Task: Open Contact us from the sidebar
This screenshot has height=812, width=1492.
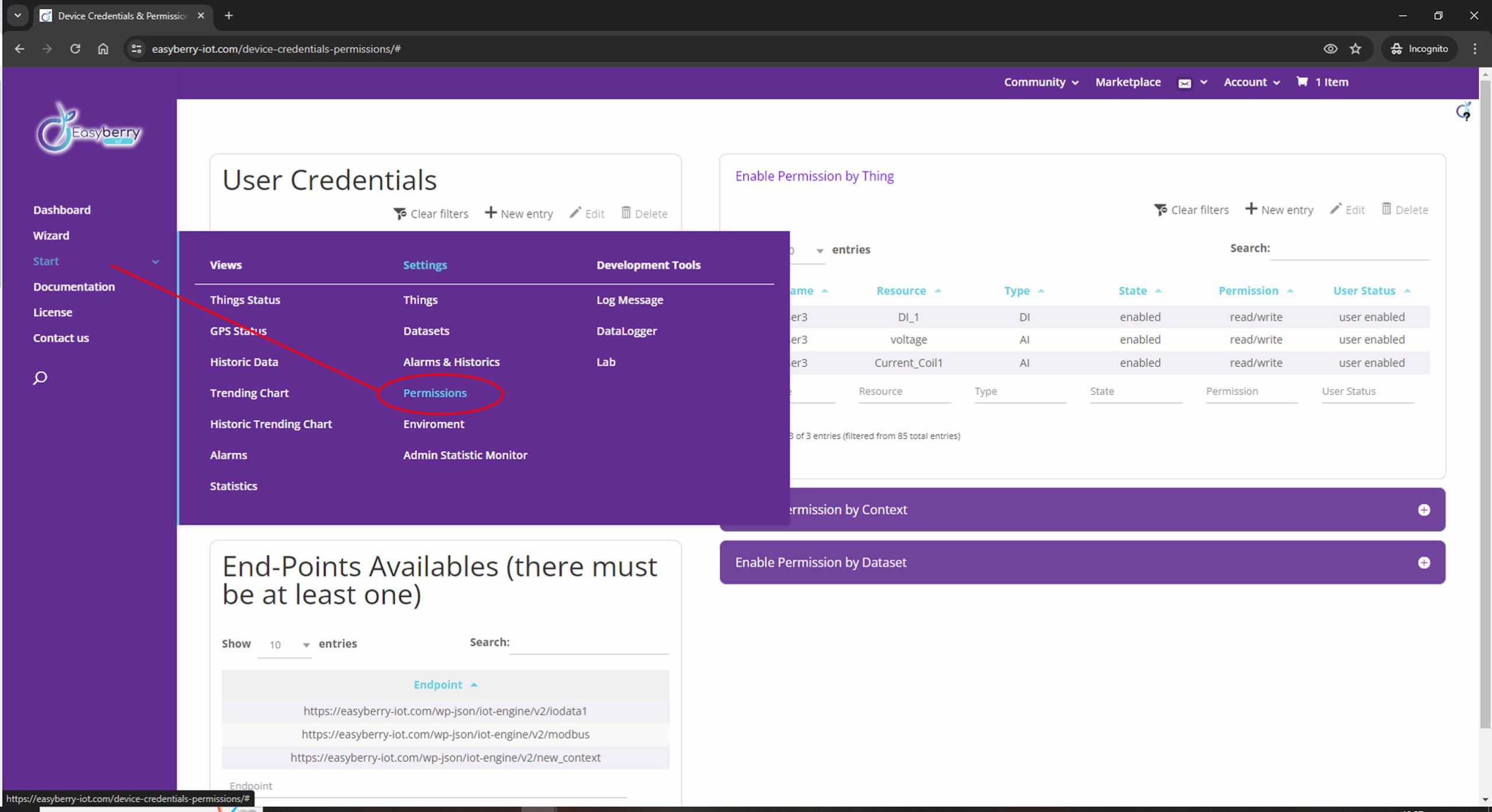Action: click(61, 338)
